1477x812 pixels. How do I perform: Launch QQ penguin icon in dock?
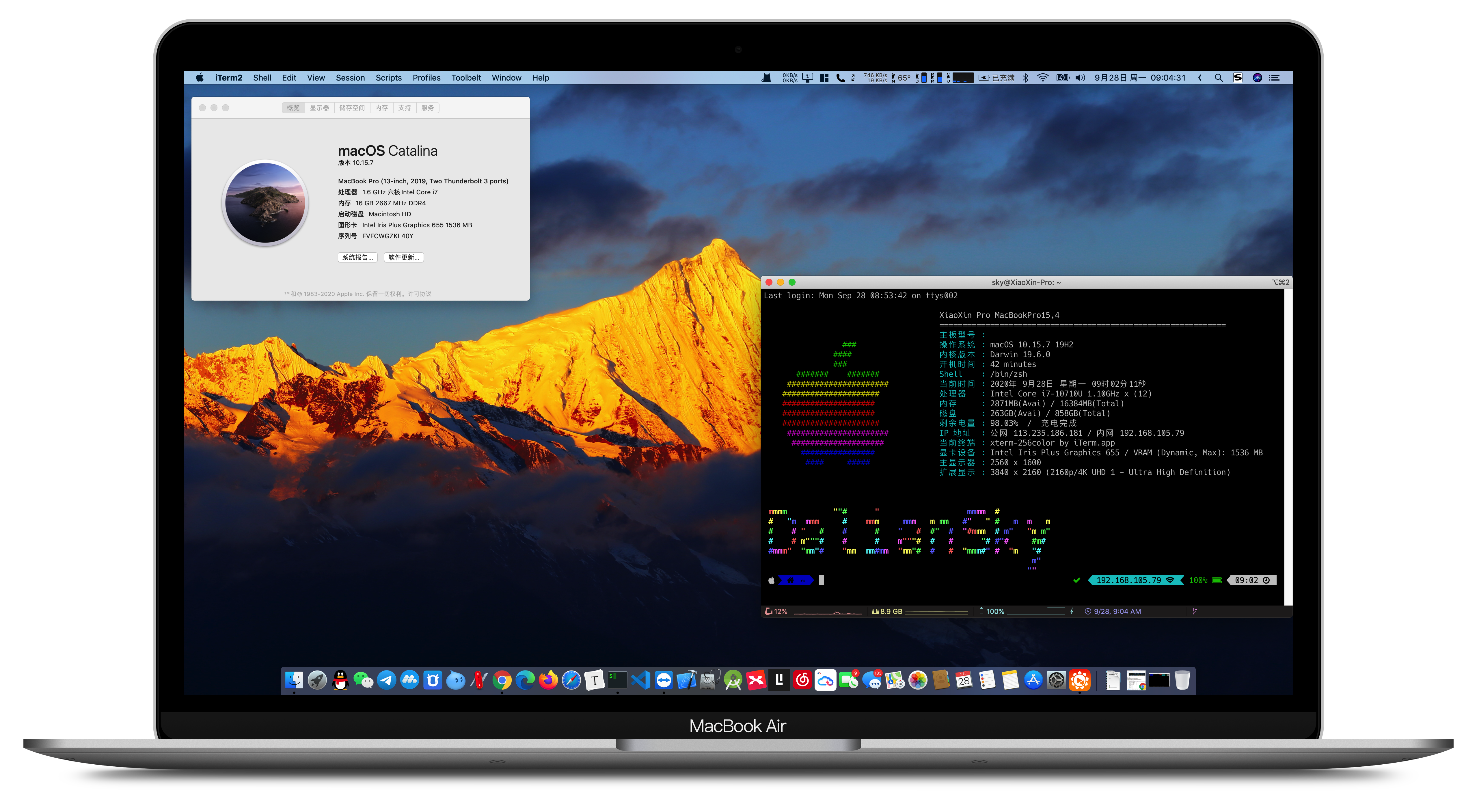point(340,681)
